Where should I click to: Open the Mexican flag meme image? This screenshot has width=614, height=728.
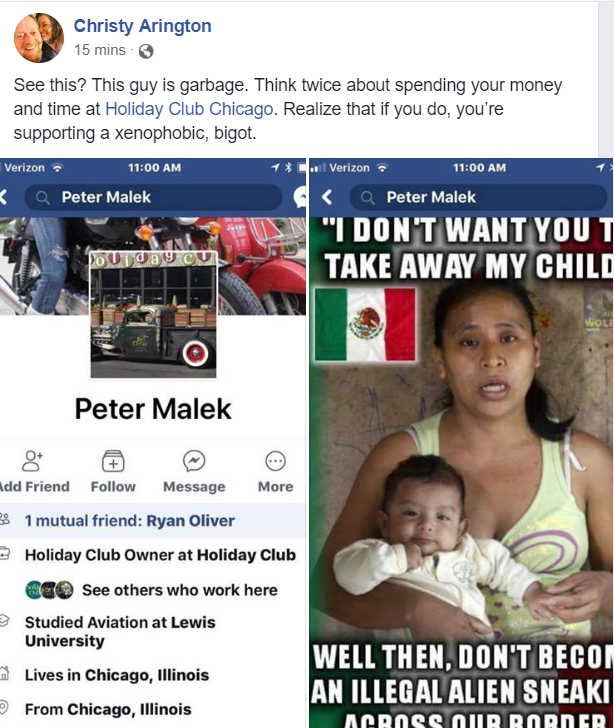tap(461, 472)
